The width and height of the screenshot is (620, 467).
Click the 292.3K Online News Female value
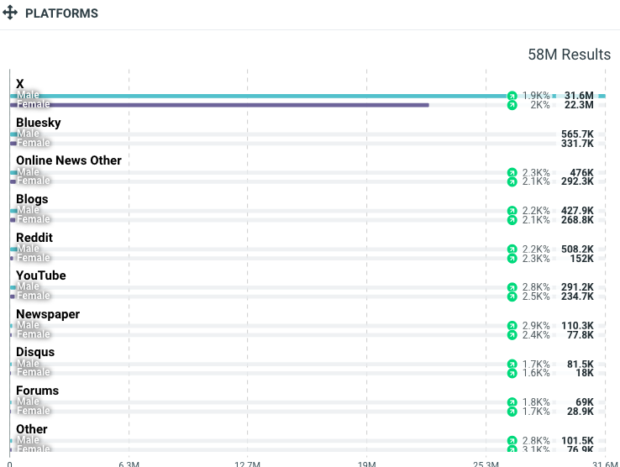[x=577, y=182]
